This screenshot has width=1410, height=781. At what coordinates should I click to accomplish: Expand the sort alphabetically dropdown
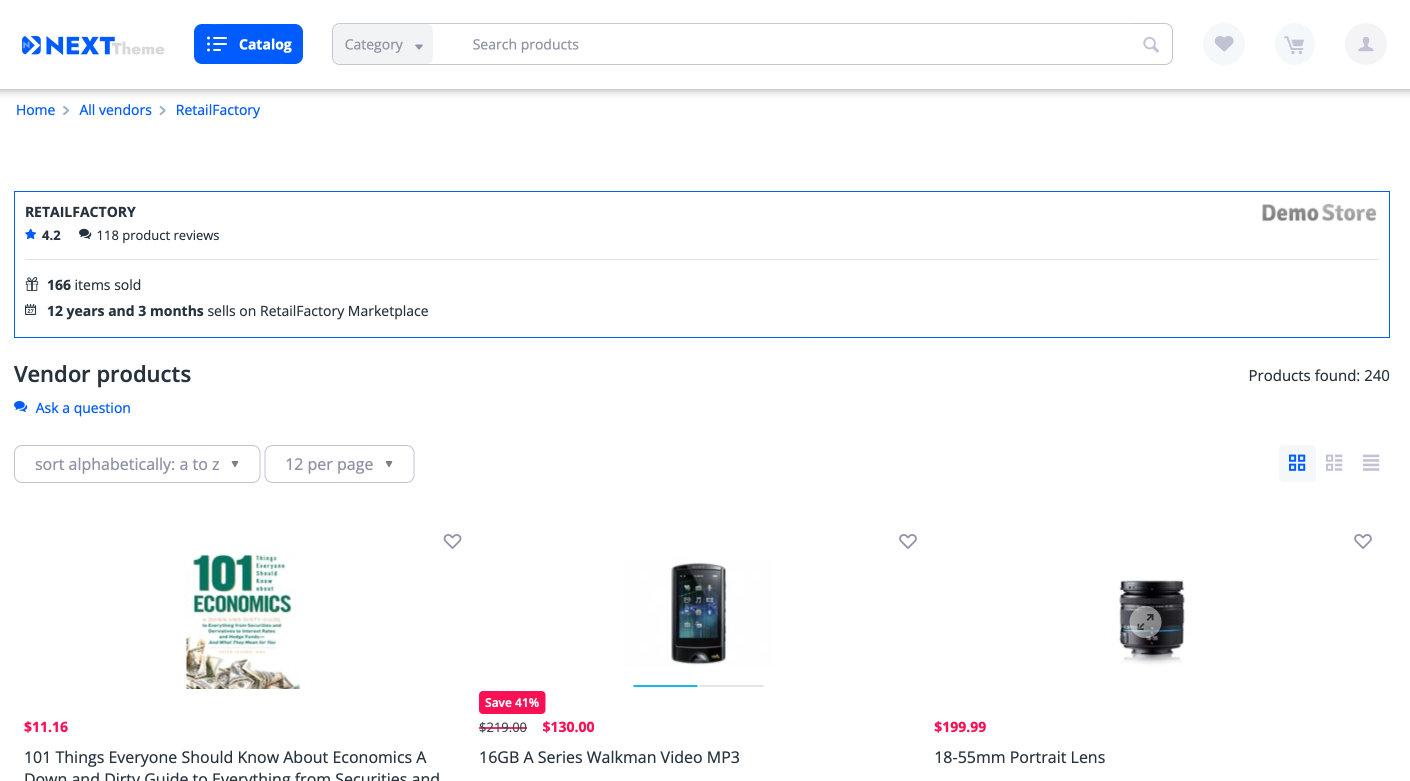tap(137, 464)
